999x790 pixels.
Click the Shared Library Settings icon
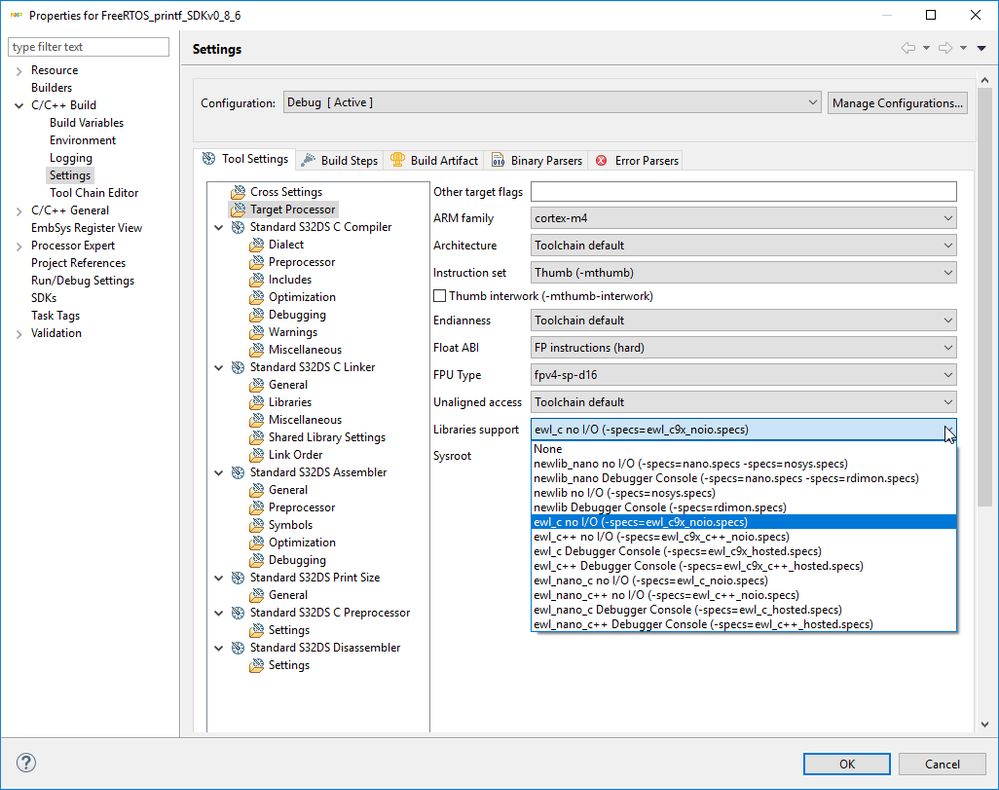coord(257,437)
